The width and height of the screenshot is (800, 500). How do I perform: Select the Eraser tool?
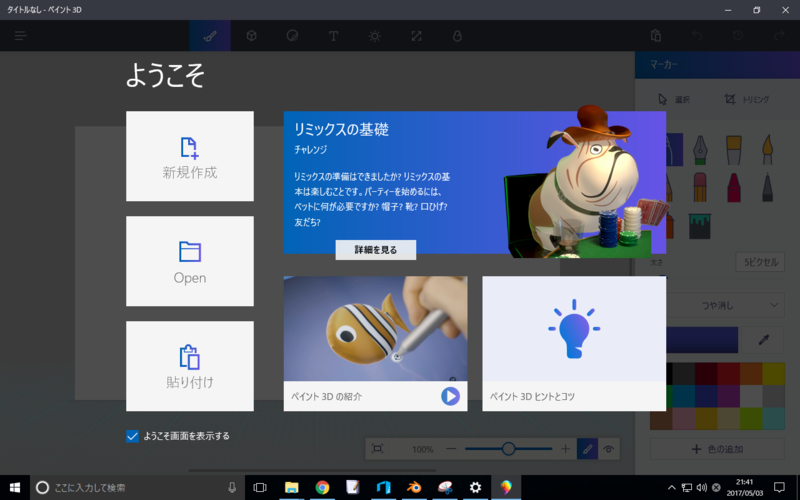tap(700, 187)
